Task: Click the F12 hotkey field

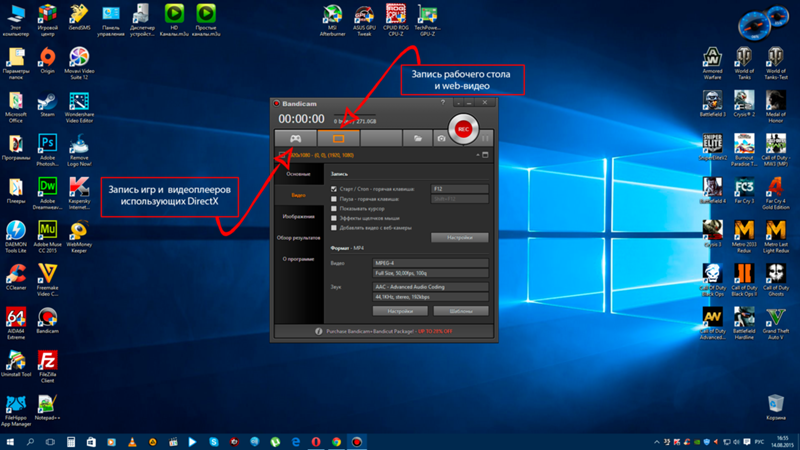Action: click(x=459, y=189)
